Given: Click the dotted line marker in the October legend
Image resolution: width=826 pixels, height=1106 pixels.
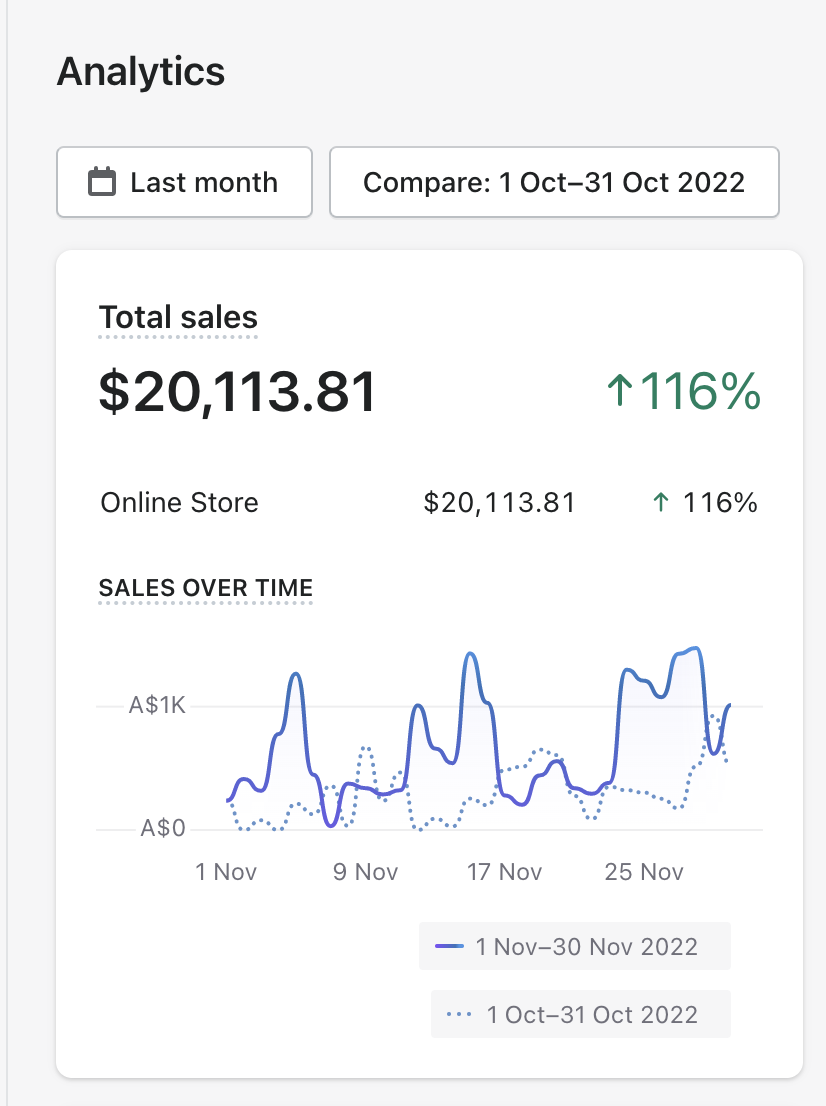Looking at the screenshot, I should pos(459,1014).
